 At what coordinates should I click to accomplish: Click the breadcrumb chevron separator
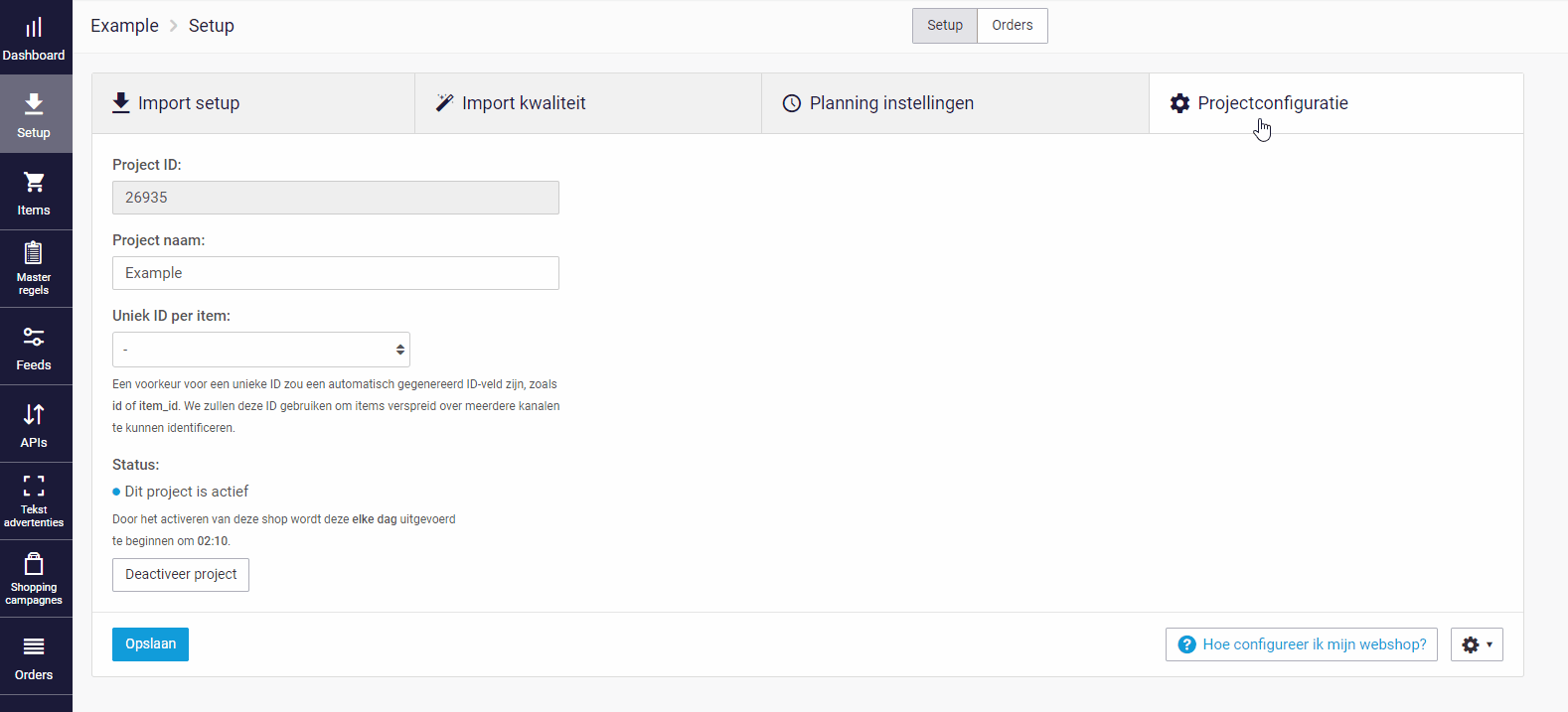[x=174, y=26]
